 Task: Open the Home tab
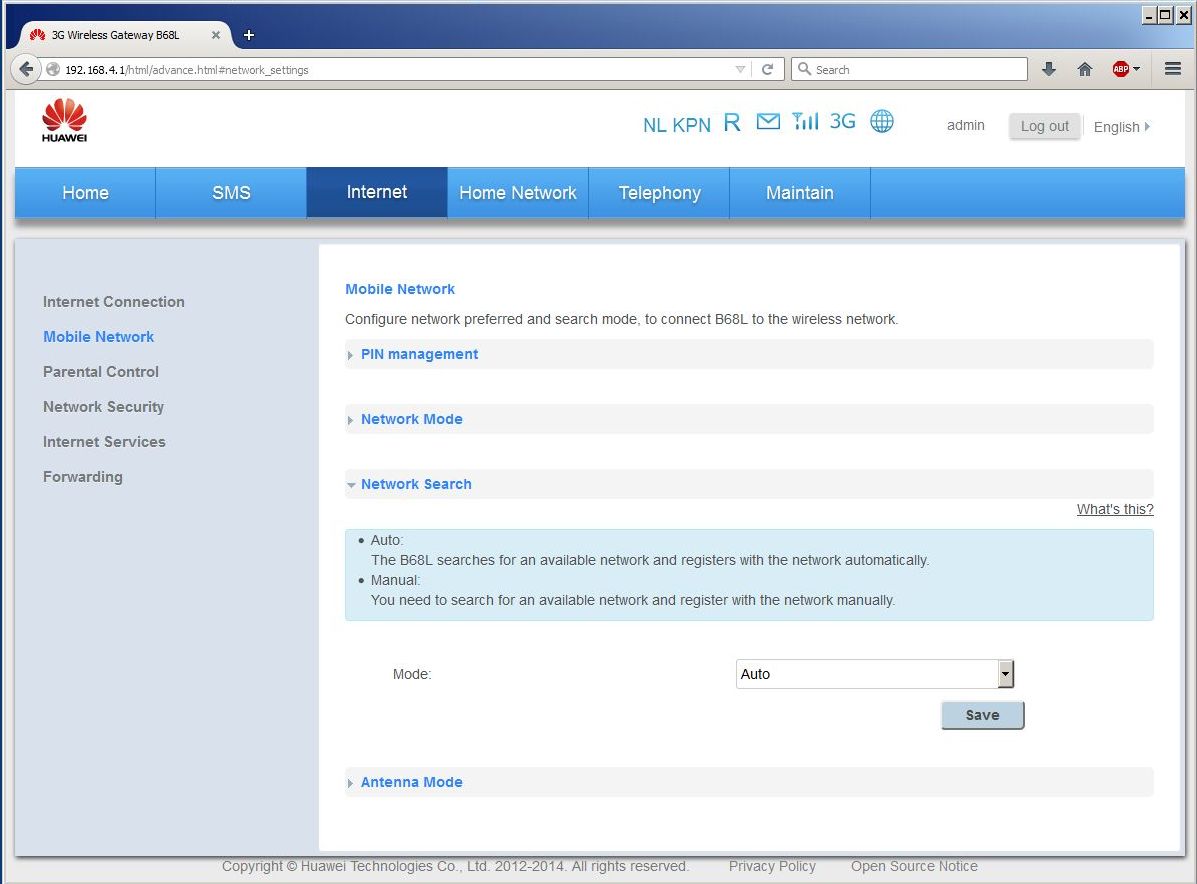coord(86,192)
